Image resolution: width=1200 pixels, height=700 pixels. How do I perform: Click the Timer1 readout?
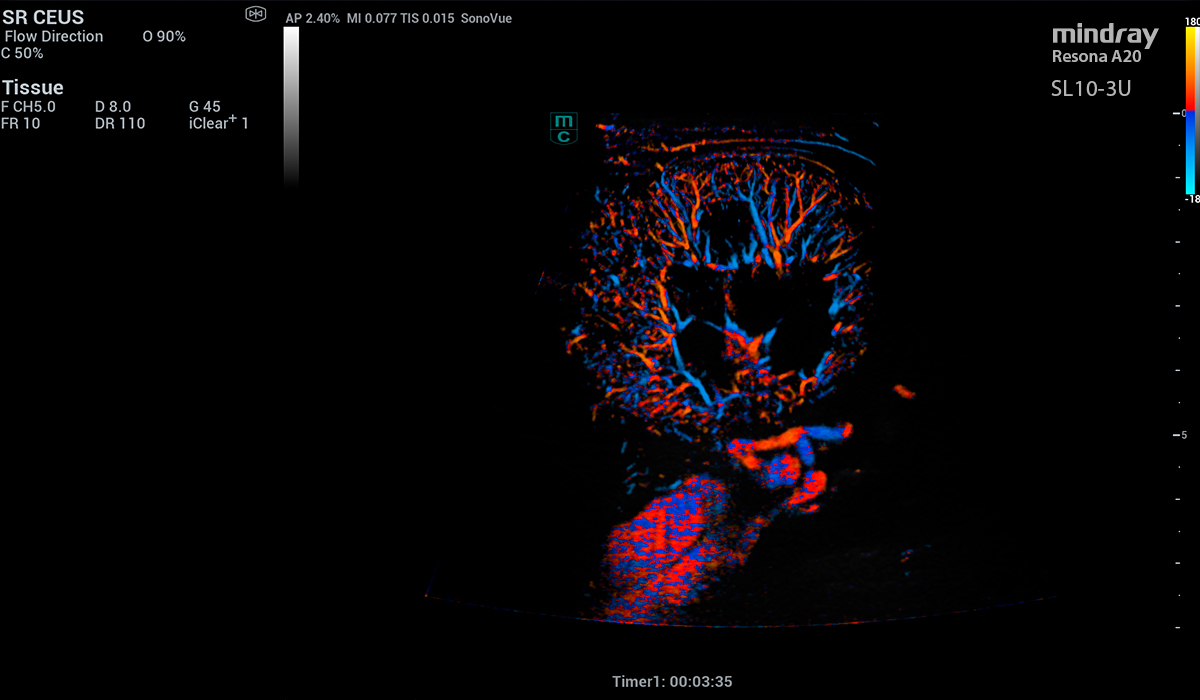pyautogui.click(x=672, y=682)
